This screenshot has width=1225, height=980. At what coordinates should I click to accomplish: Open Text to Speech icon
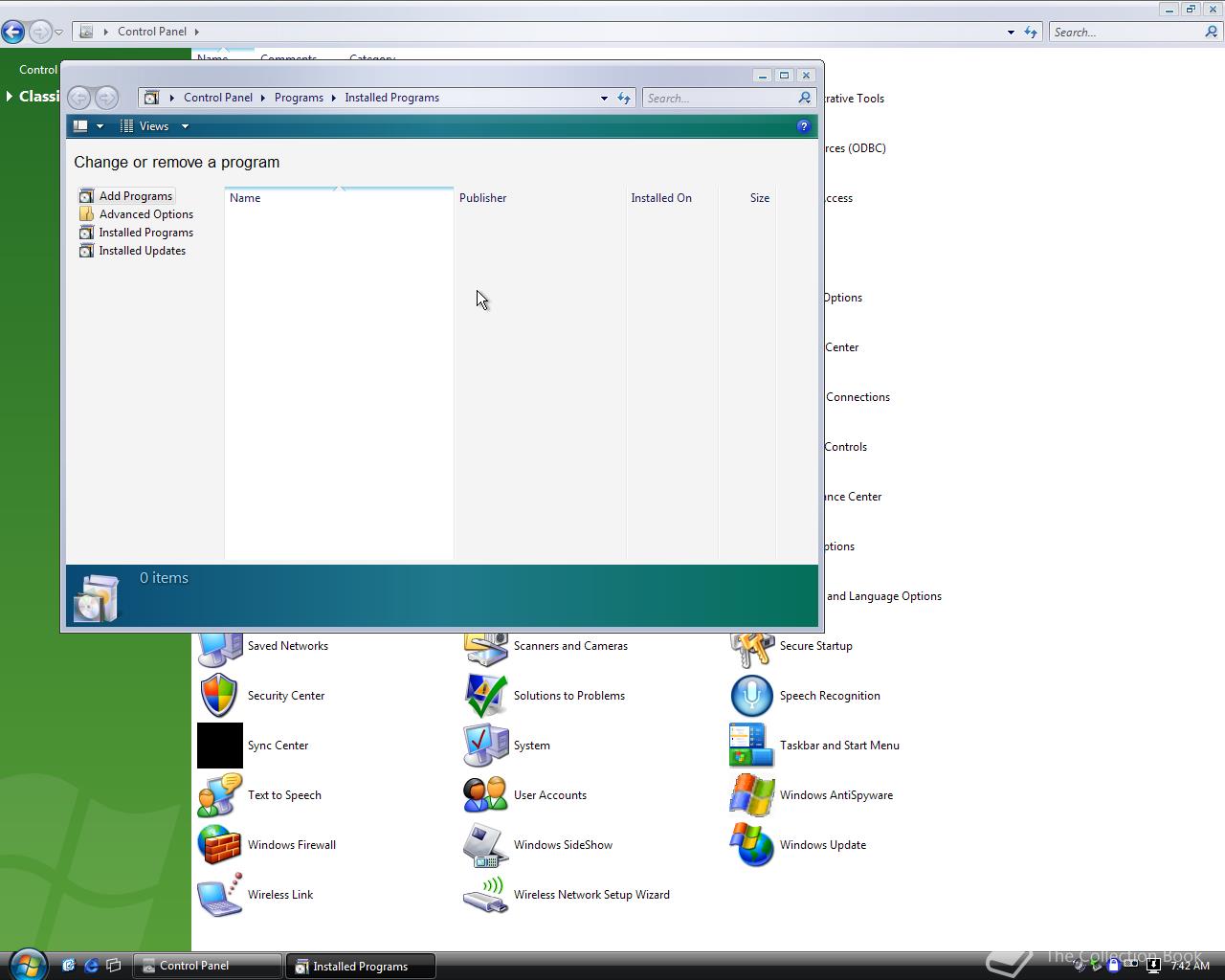(x=219, y=795)
